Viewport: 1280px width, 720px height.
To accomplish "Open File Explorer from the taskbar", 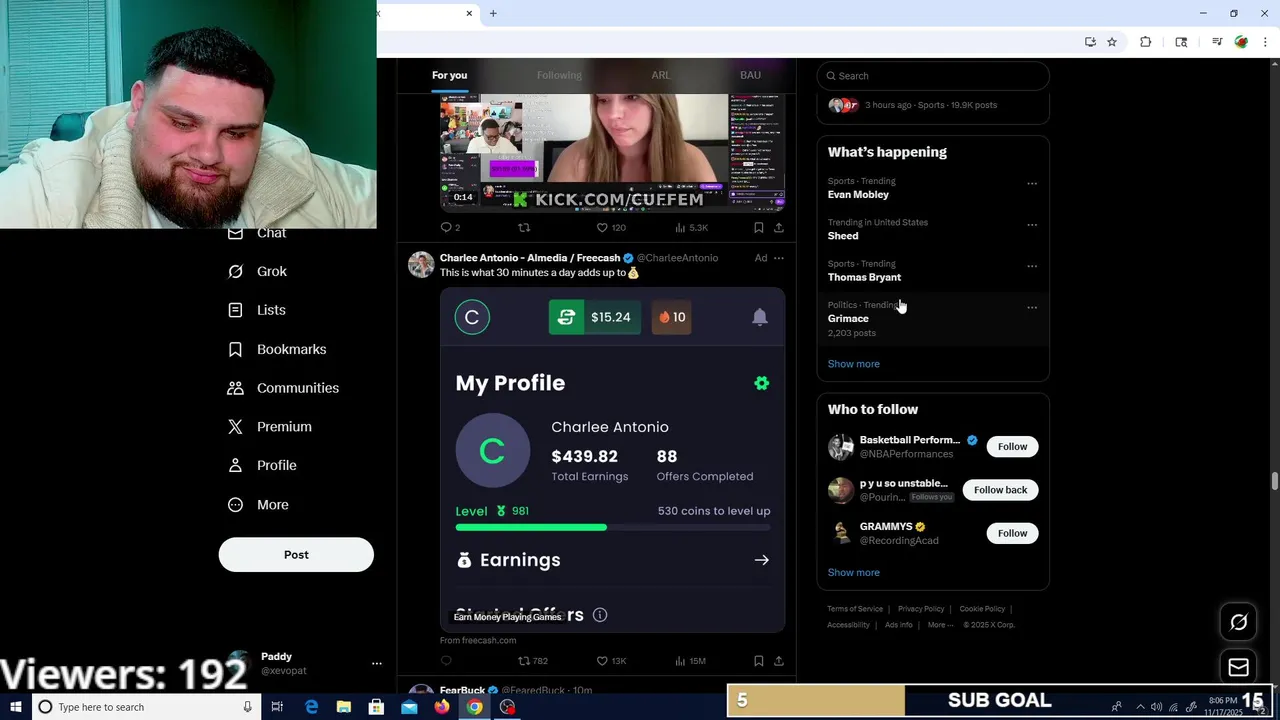I will point(344,707).
